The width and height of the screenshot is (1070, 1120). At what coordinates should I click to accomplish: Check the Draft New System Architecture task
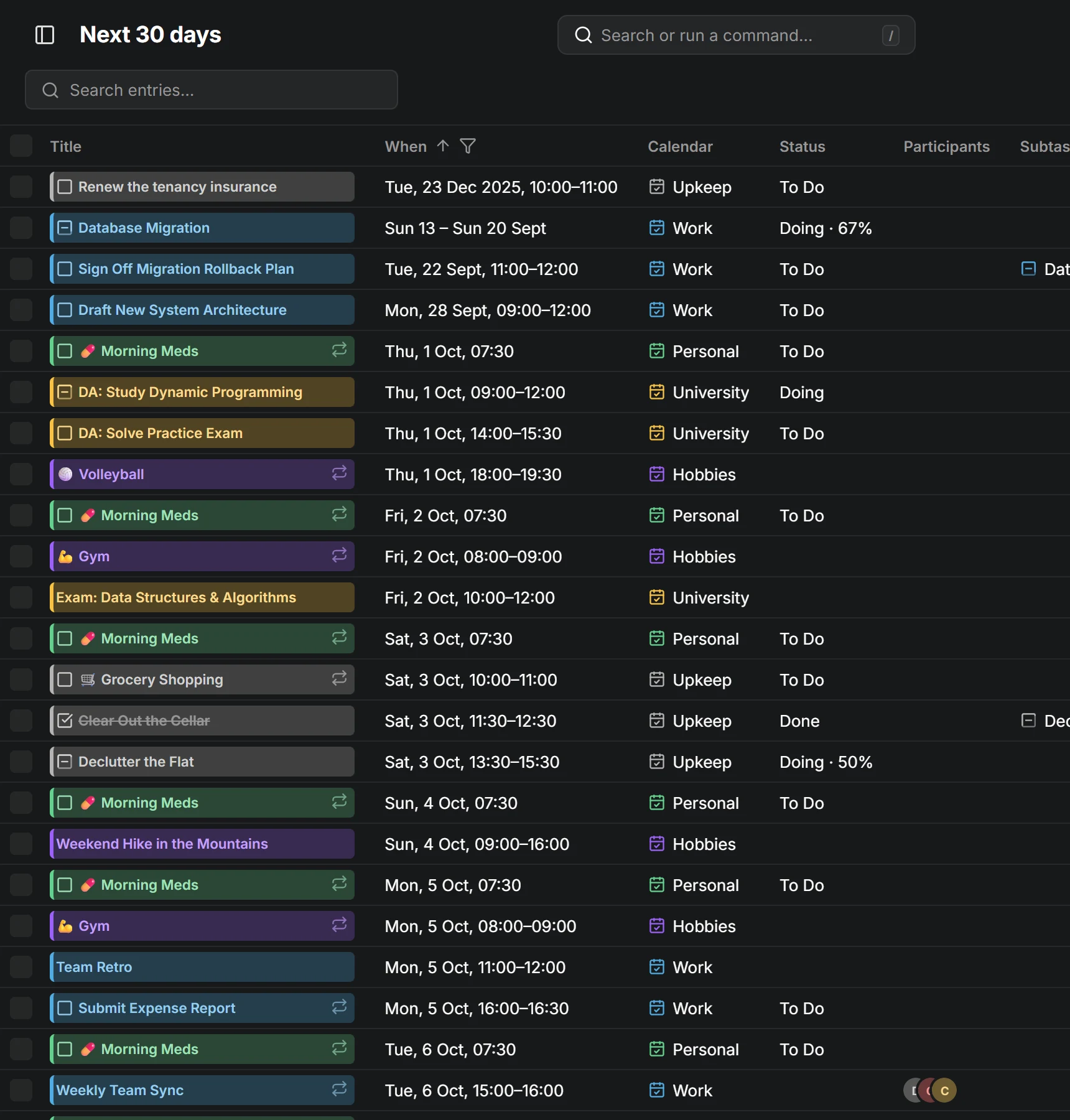tap(65, 310)
